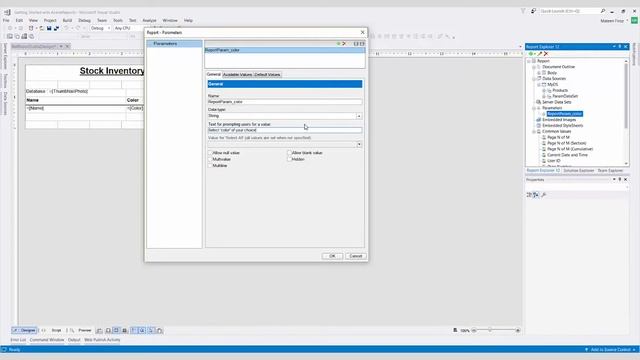Open the Window menu
The height and width of the screenshot is (360, 640).
(170, 20)
